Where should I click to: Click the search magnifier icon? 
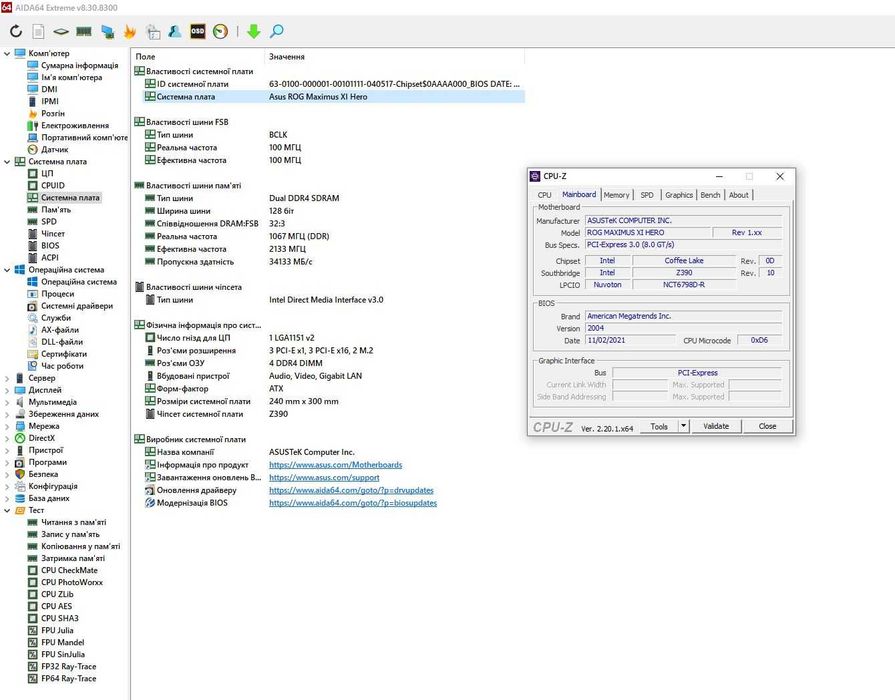(277, 31)
